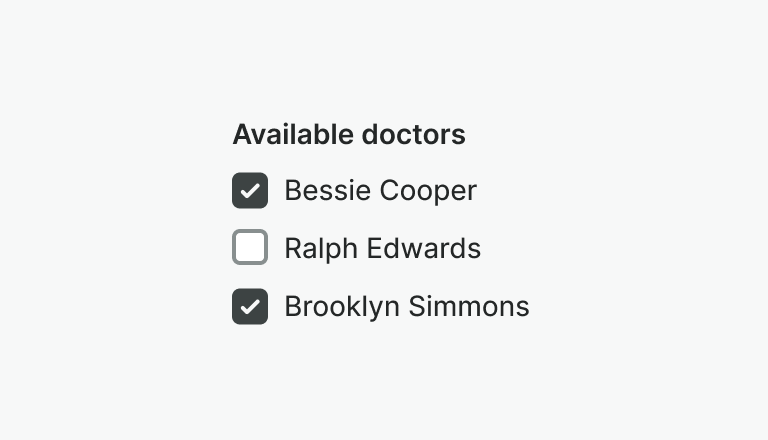Click the Ralph Edwards label text
Image resolution: width=768 pixels, height=440 pixels.
(382, 248)
